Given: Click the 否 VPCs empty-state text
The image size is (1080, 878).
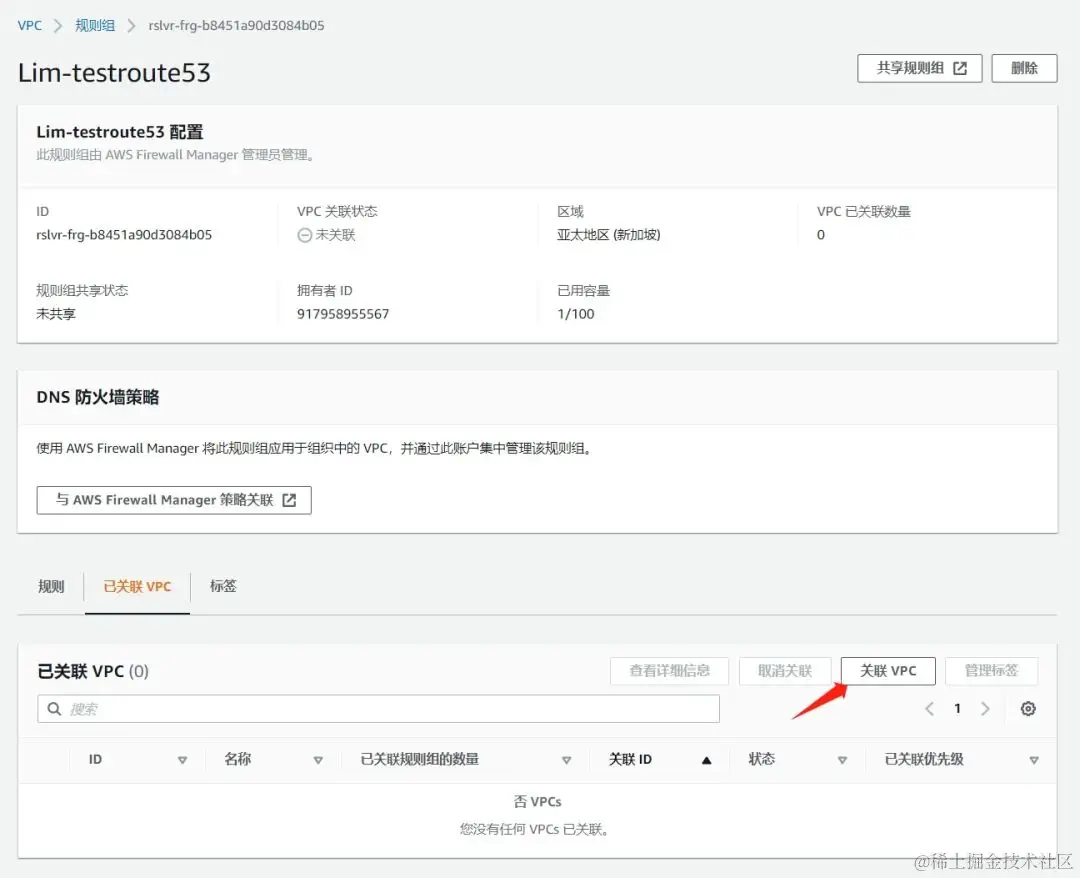Looking at the screenshot, I should (537, 802).
